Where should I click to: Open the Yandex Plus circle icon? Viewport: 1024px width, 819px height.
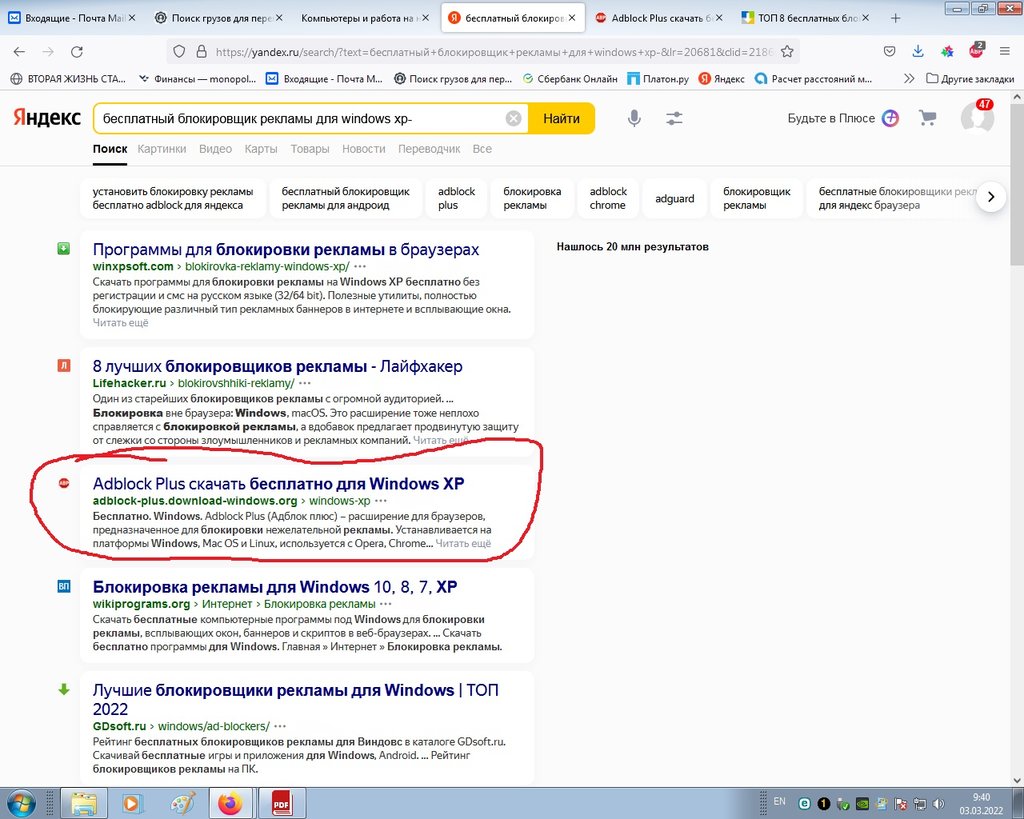click(890, 118)
